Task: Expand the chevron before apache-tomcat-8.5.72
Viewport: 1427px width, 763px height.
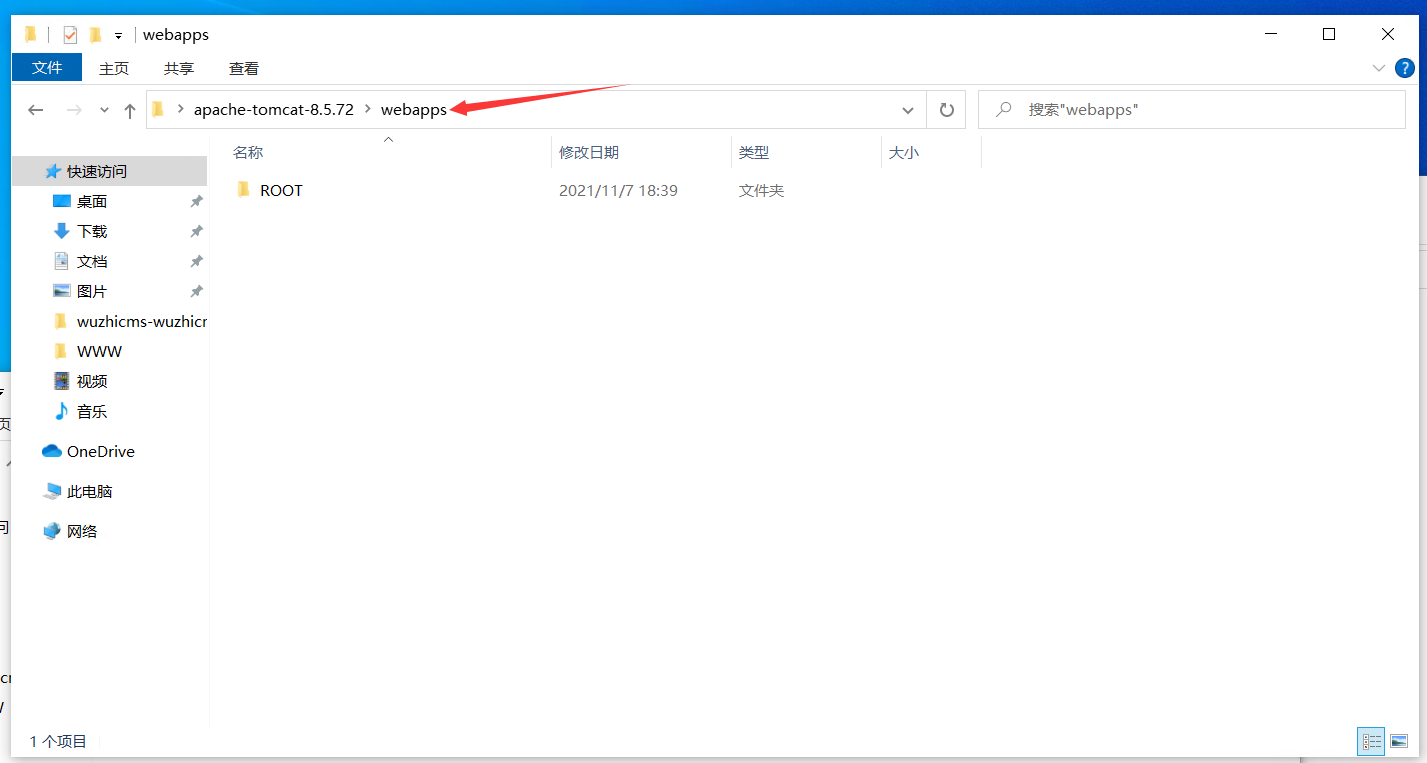Action: (181, 110)
